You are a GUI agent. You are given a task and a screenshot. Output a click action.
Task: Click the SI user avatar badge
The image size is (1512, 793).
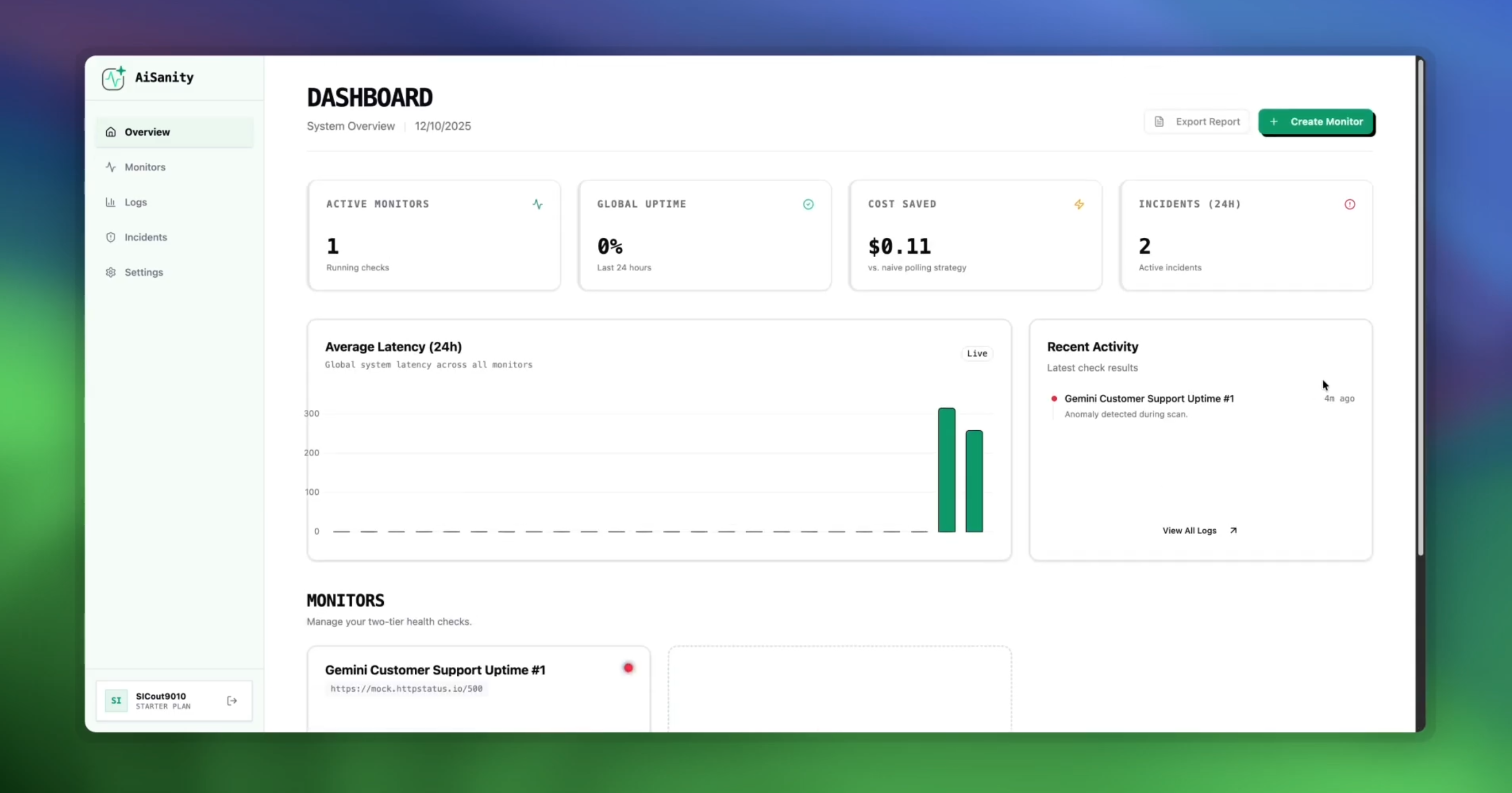tap(116, 700)
